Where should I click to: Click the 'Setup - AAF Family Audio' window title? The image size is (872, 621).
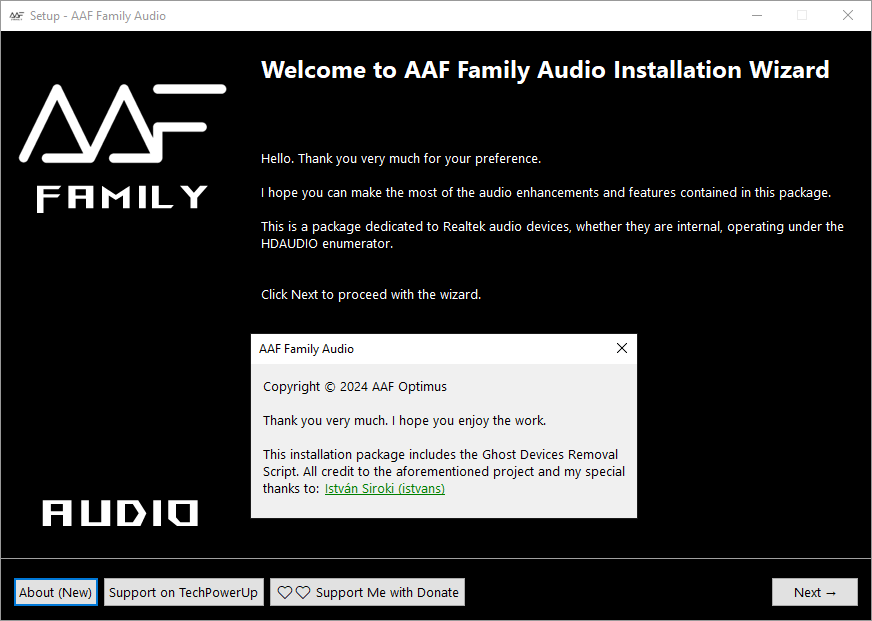pos(98,16)
